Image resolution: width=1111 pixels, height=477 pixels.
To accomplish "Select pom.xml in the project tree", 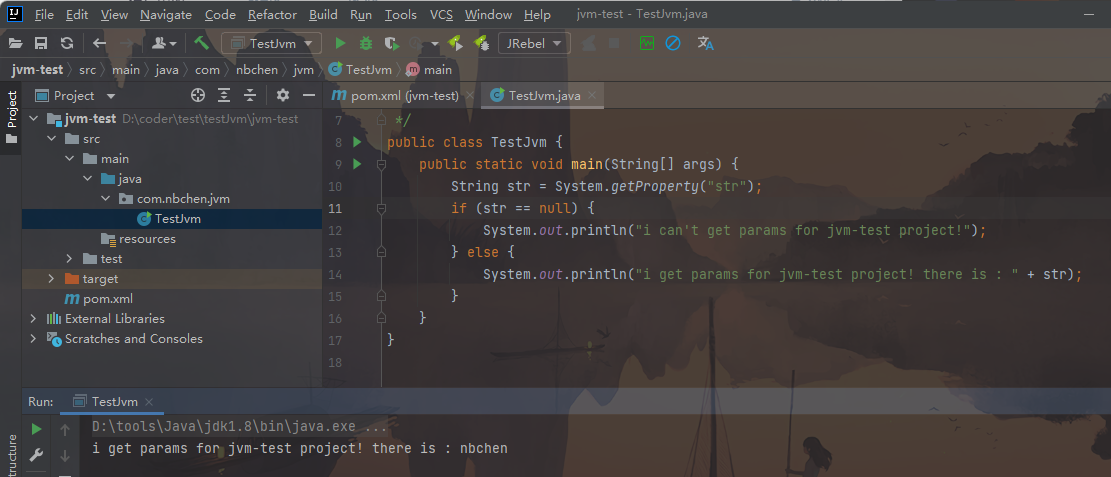I will click(108, 299).
